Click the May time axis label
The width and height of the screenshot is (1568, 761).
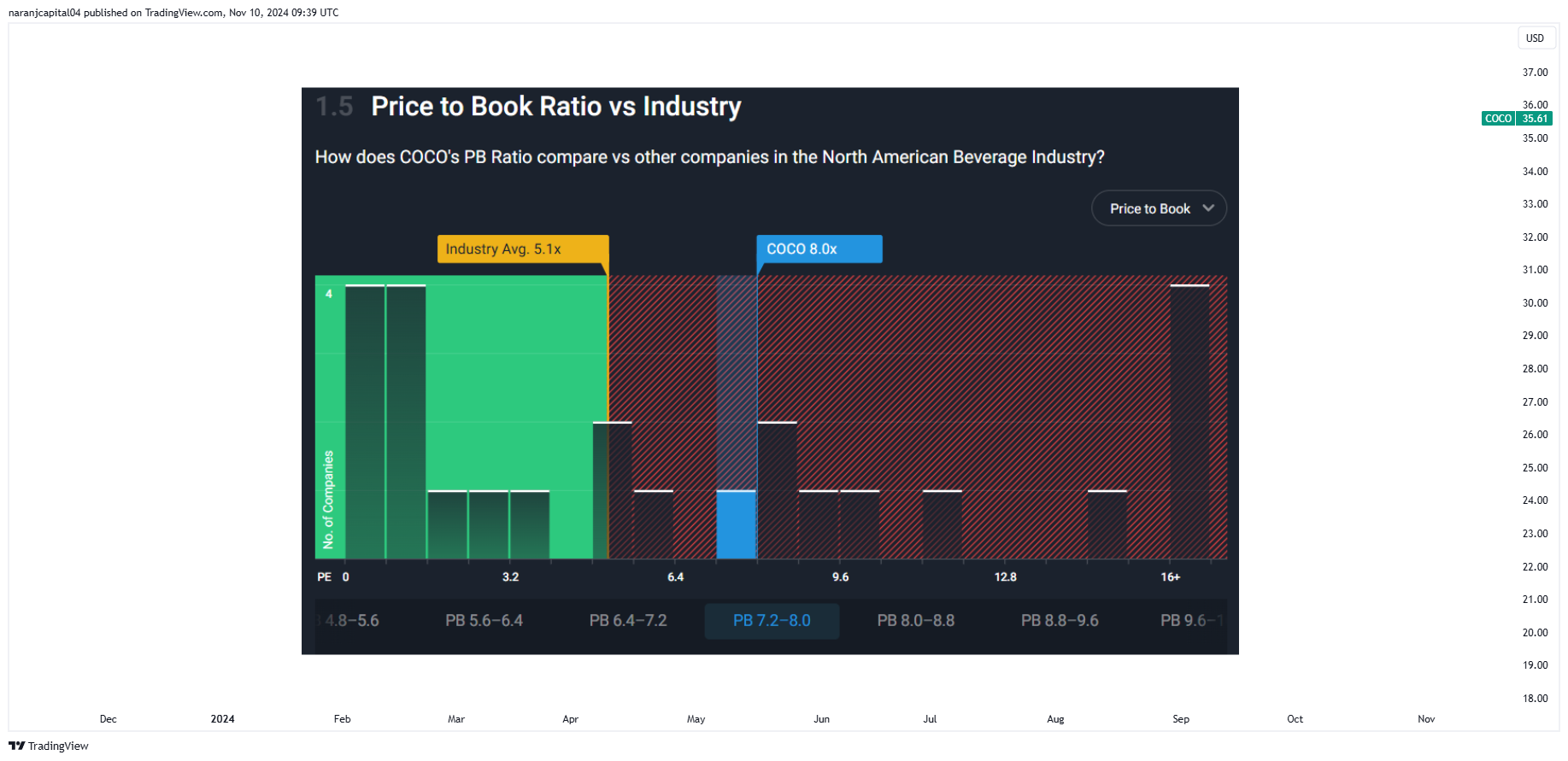coord(696,719)
